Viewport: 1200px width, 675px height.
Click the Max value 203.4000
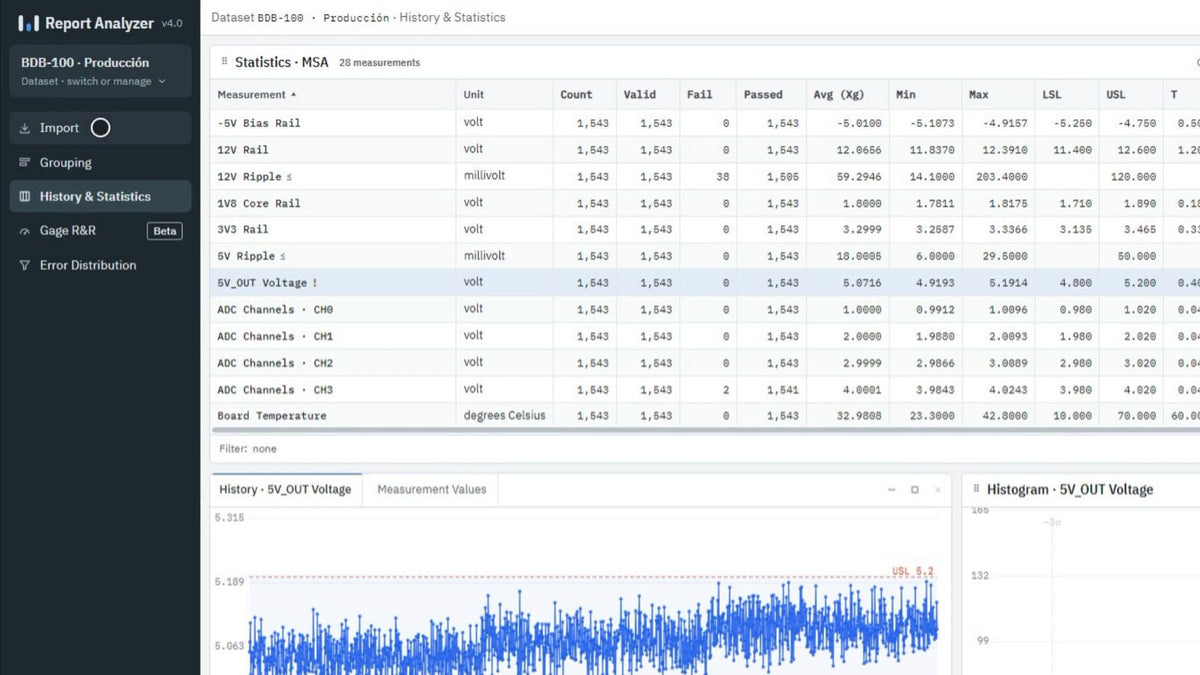pyautogui.click(x=1001, y=177)
